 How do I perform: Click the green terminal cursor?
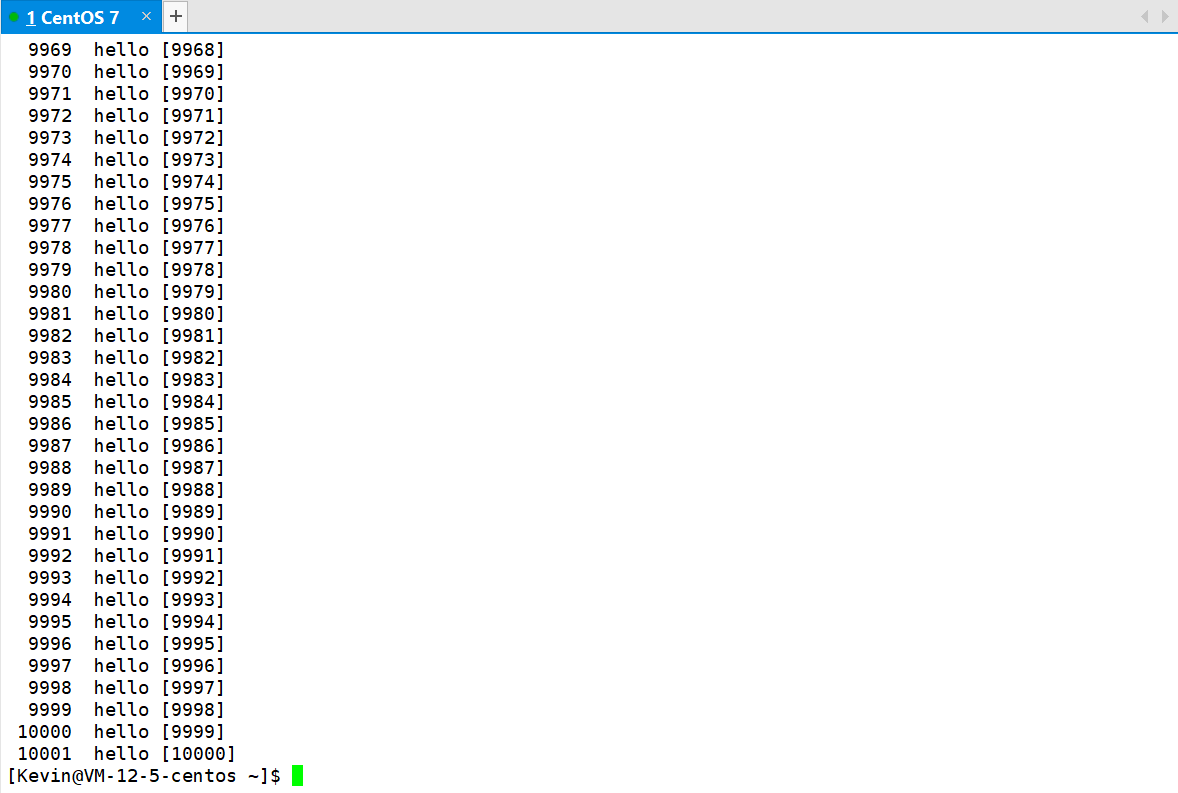[298, 776]
